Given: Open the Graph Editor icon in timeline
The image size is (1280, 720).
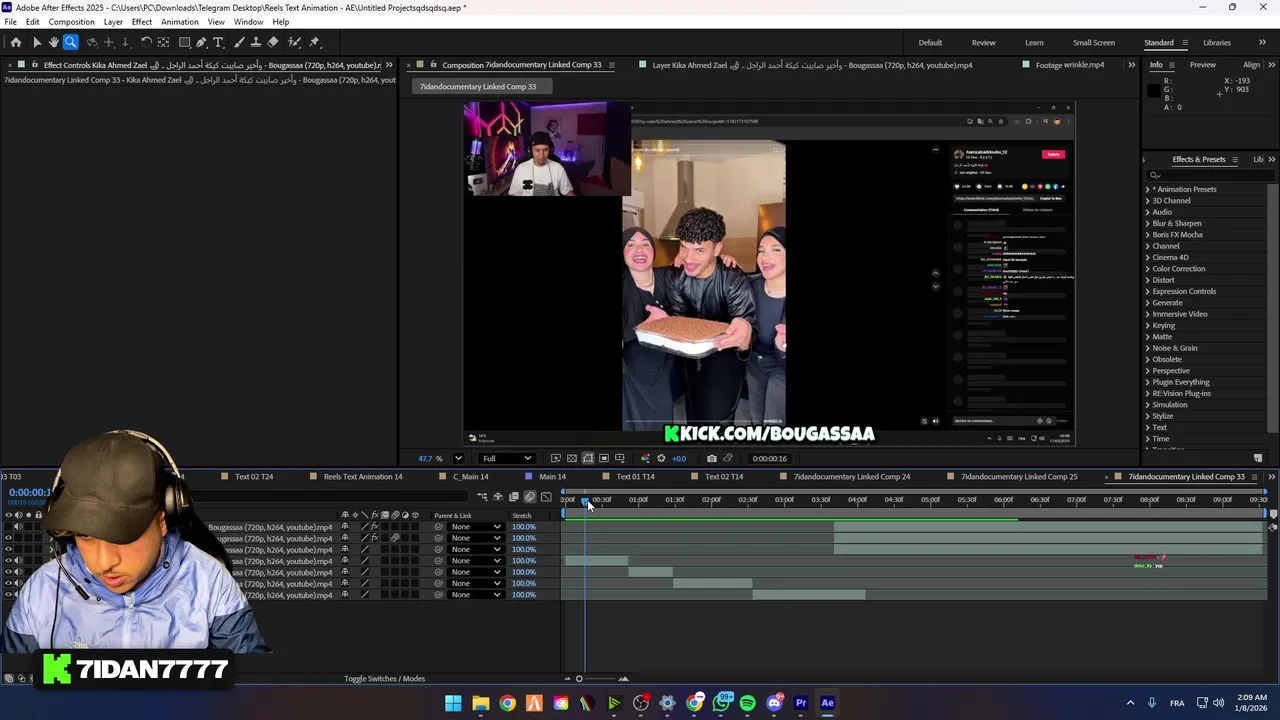Looking at the screenshot, I should [x=546, y=497].
